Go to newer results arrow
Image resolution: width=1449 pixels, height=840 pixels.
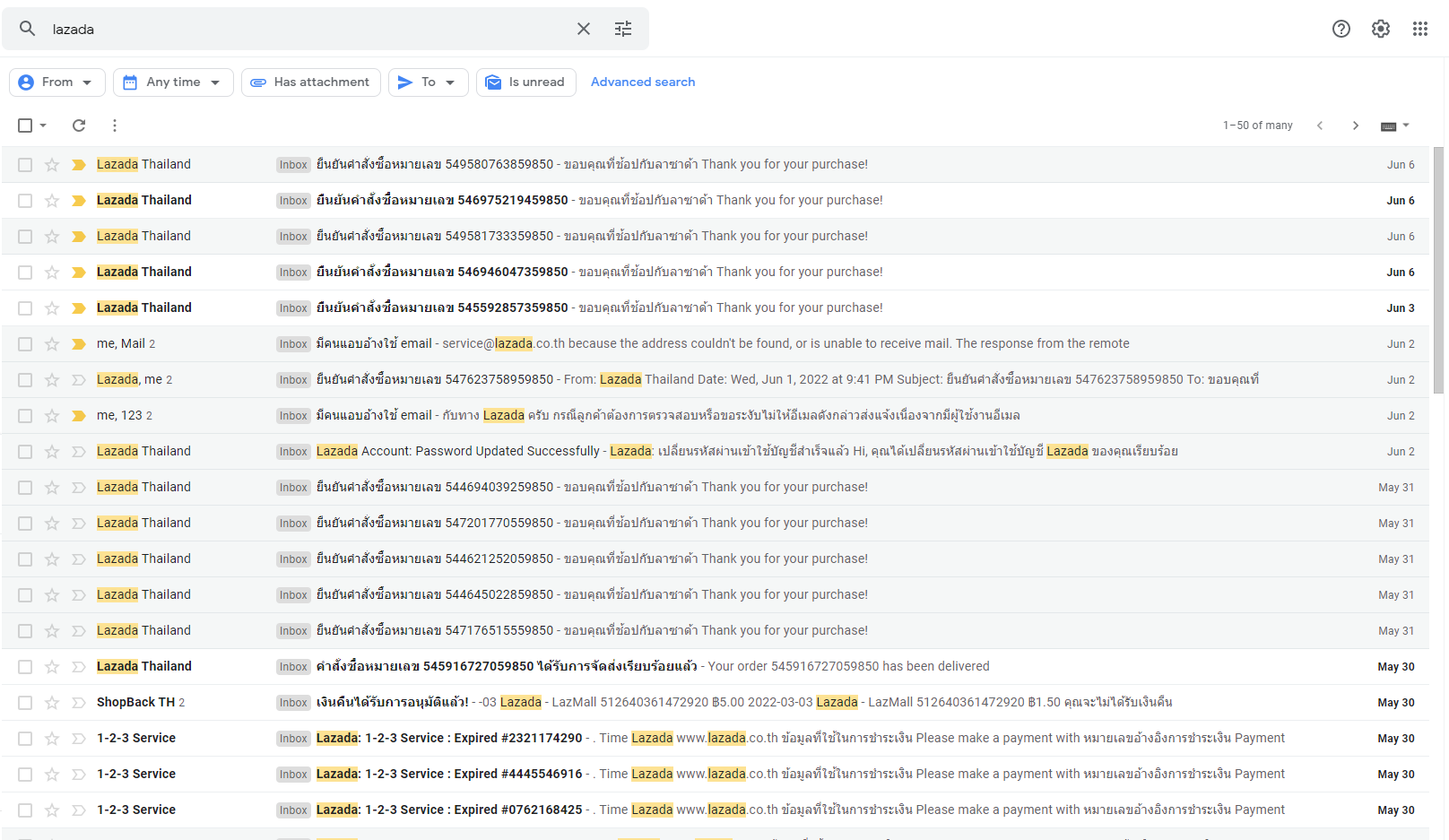tap(1320, 126)
